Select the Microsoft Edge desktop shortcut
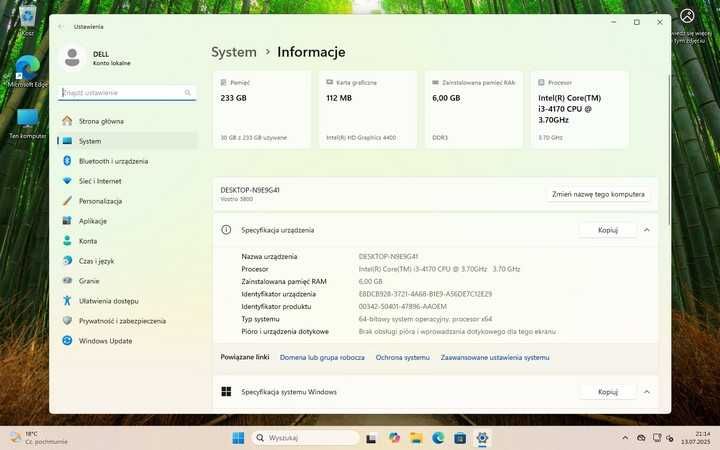720x450 pixels. (28, 72)
